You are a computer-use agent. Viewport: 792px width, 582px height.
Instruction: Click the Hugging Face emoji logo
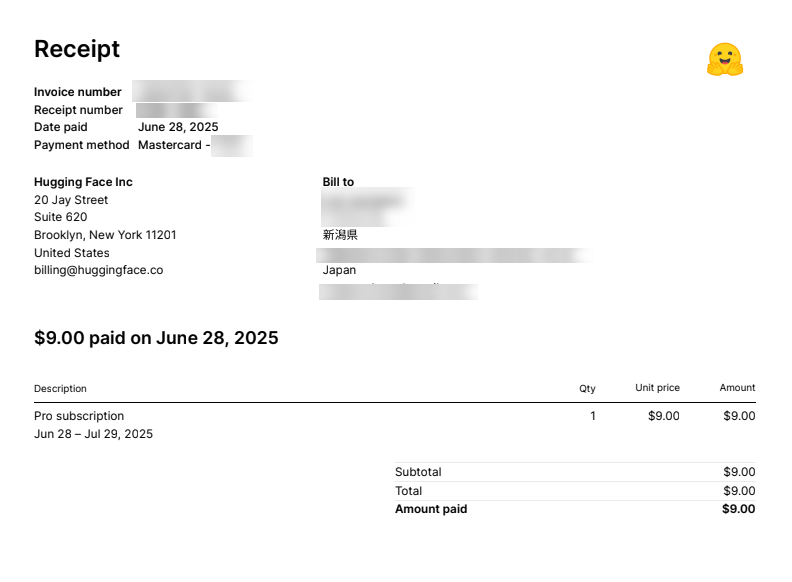tap(724, 60)
